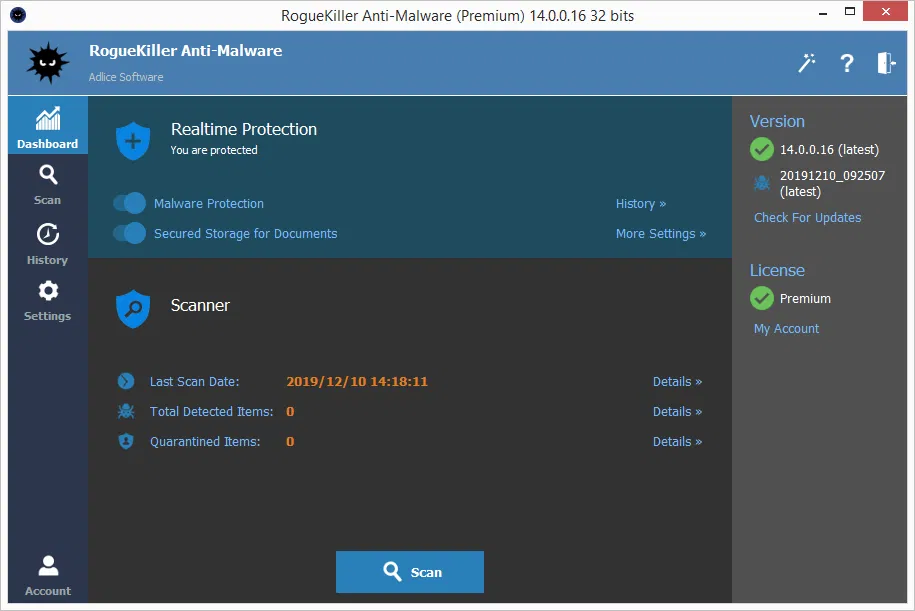Minimize the RogueKiller window
The image size is (915, 611).
(x=823, y=13)
